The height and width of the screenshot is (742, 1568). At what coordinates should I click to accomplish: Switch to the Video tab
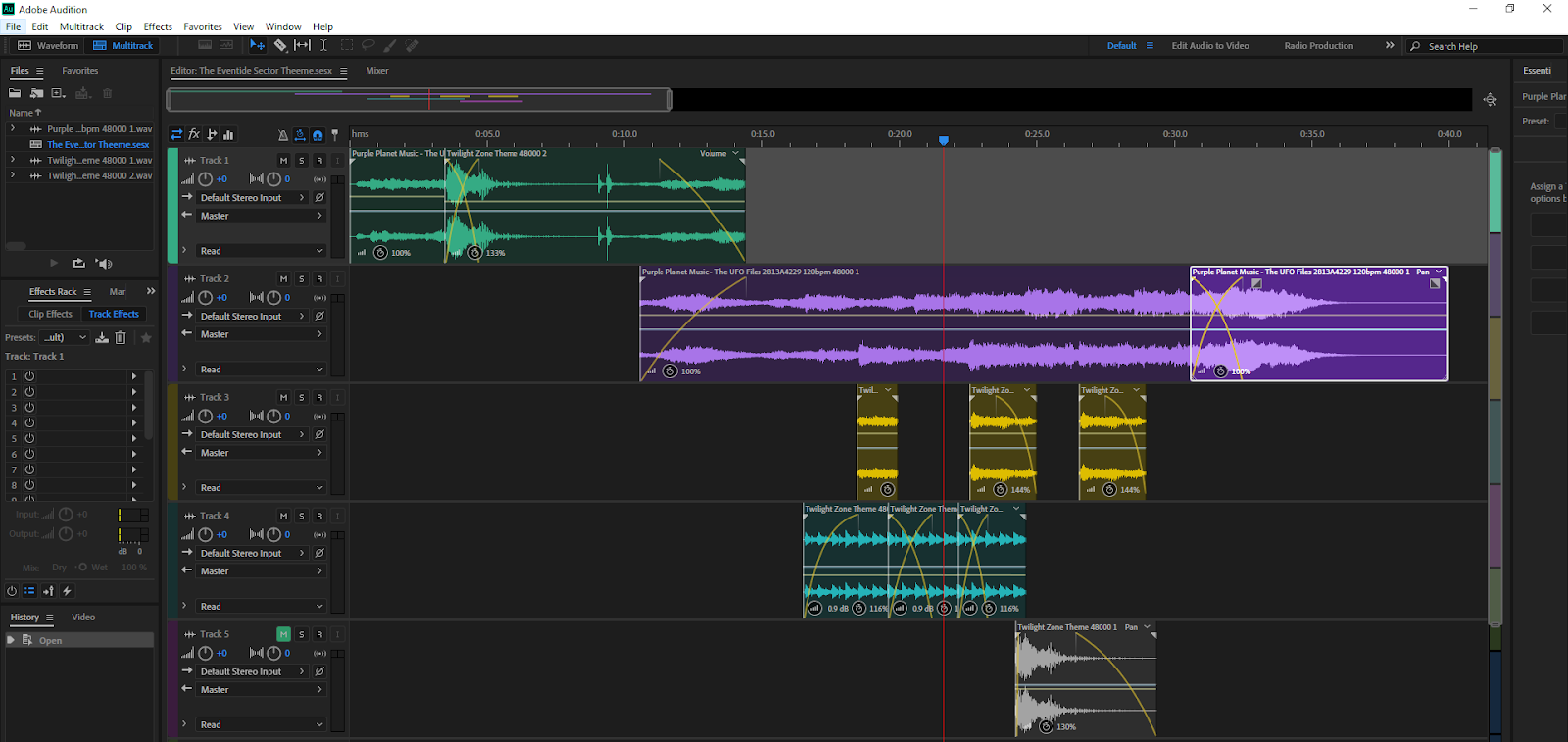[x=83, y=618]
